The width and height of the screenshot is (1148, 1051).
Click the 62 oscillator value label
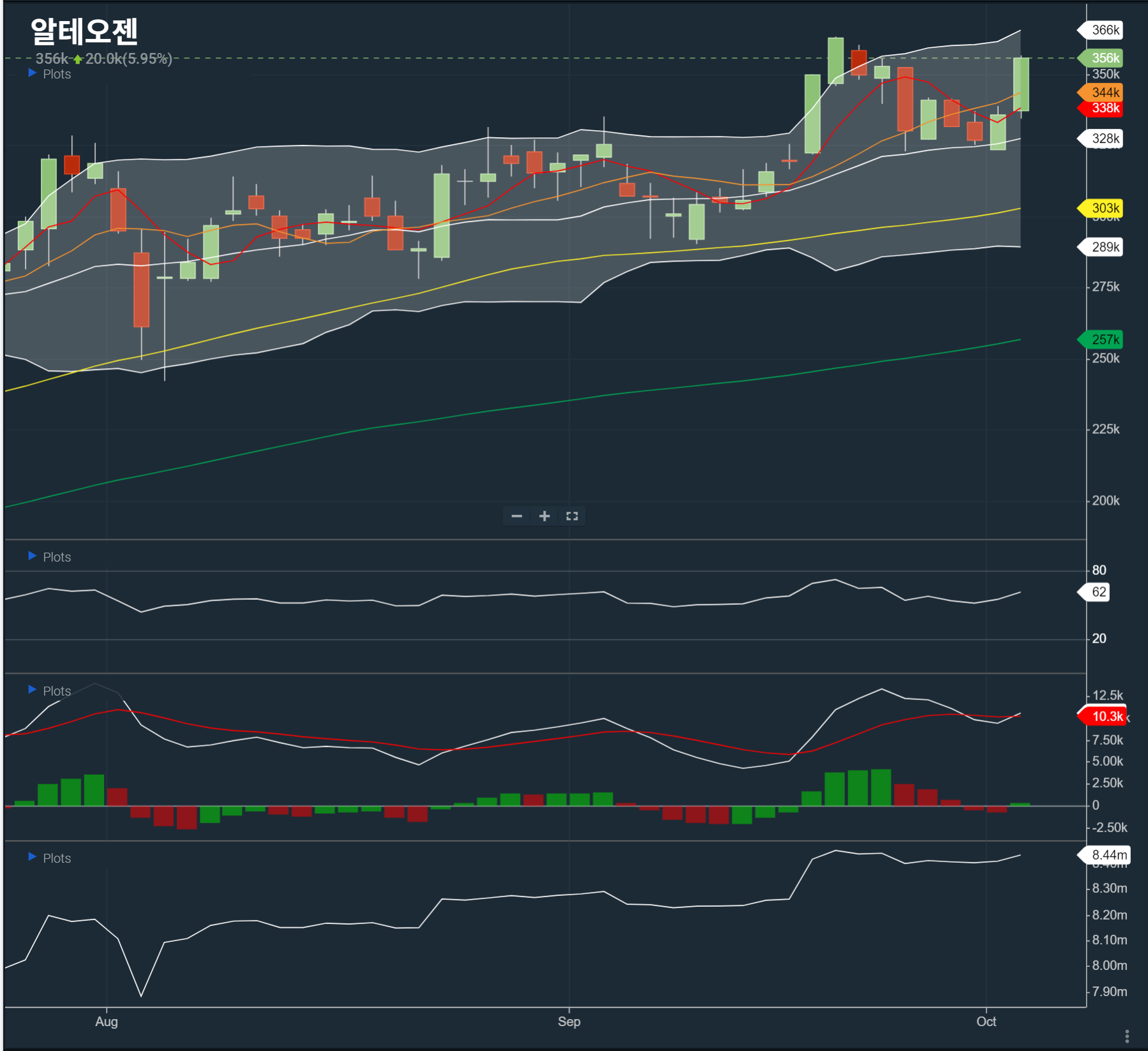point(1097,592)
